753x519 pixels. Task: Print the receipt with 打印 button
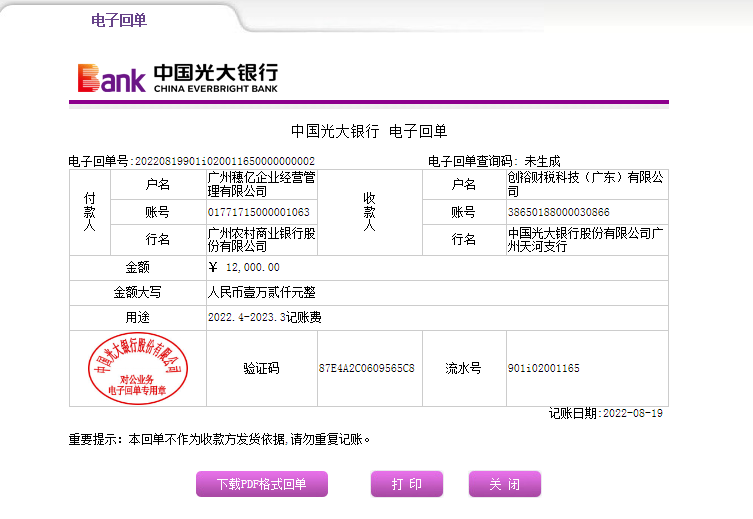[407, 484]
